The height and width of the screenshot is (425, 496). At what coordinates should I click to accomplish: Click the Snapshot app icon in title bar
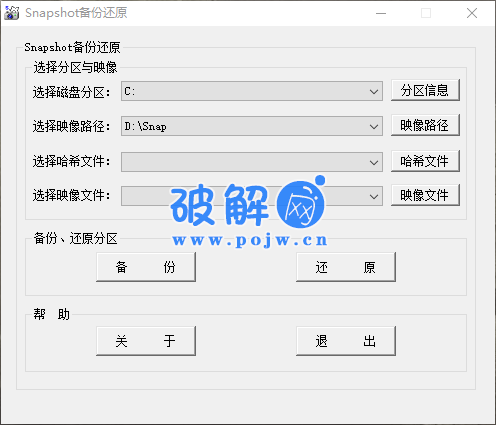12,13
